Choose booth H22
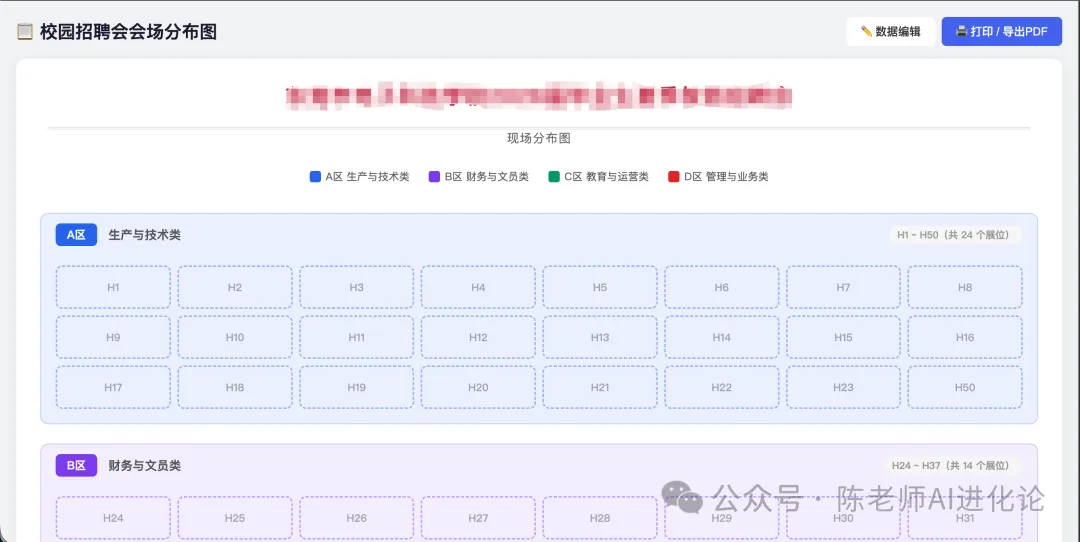Screen dimensions: 1080x542 (722, 388)
